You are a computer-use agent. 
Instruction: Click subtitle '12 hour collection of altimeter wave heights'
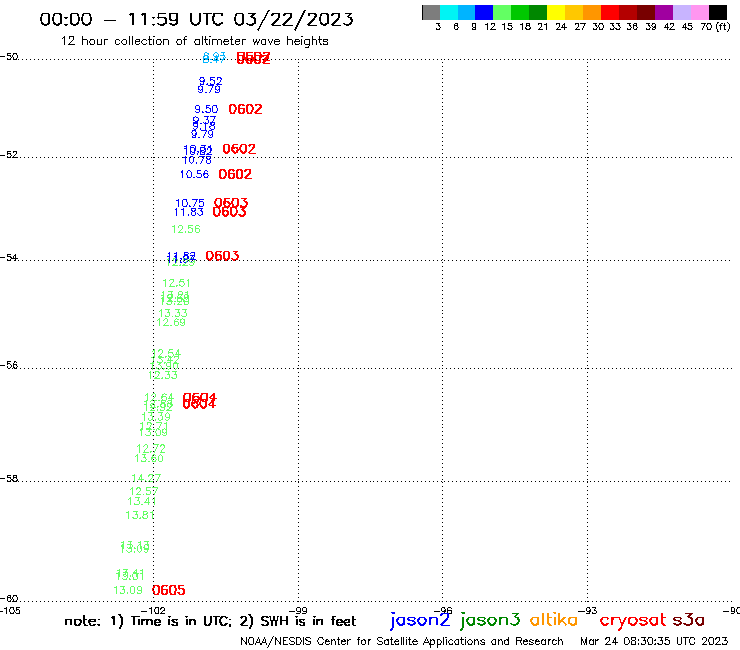click(194, 41)
